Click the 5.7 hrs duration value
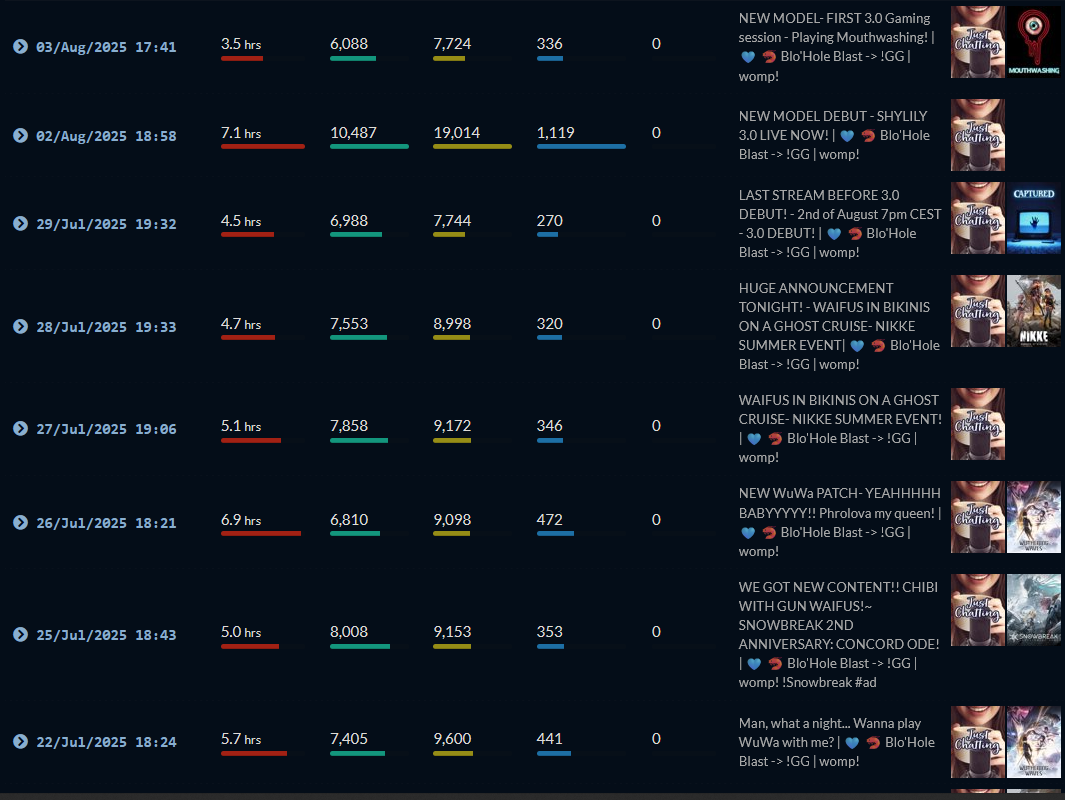 pyautogui.click(x=240, y=739)
